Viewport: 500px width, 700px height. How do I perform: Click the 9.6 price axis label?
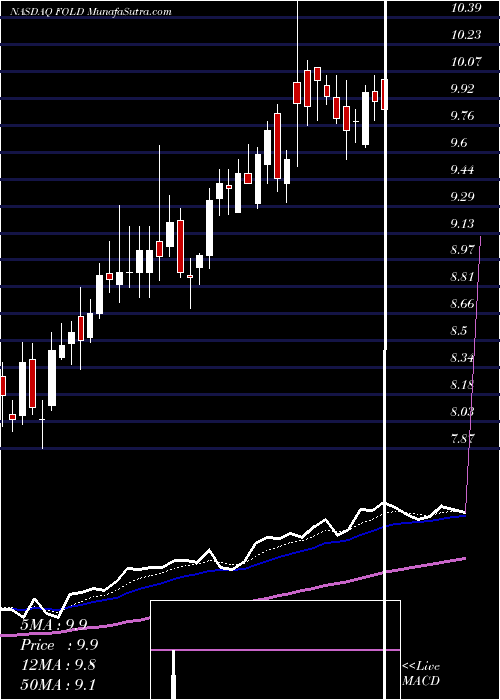pos(459,142)
